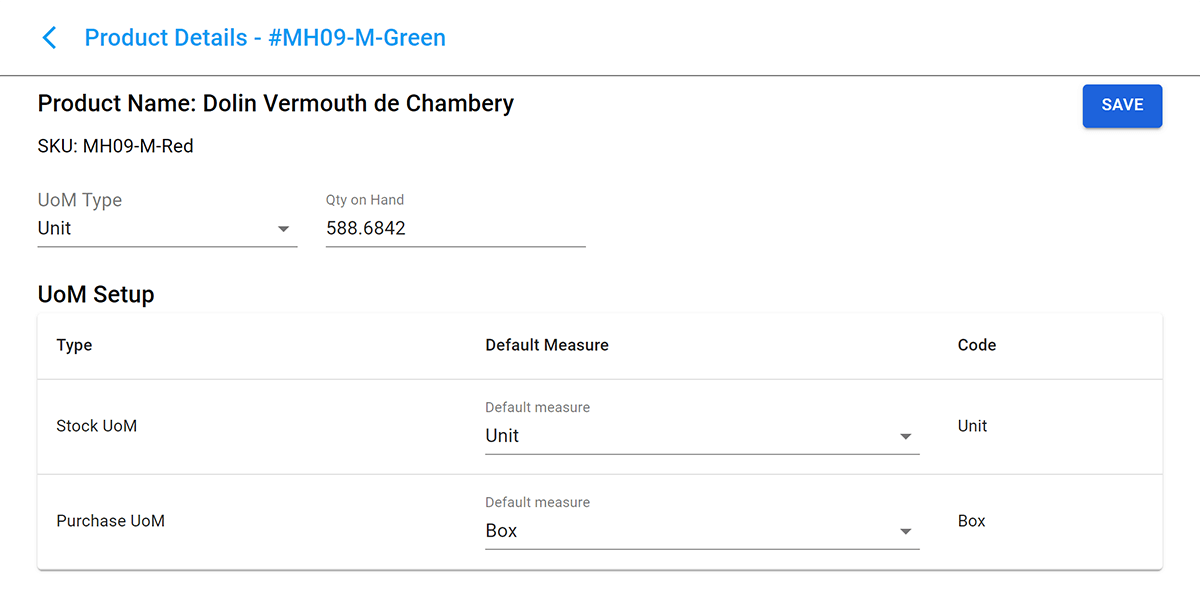Open Purchase UoM default measure select
Screen dimensions: 1200x605
(690, 531)
